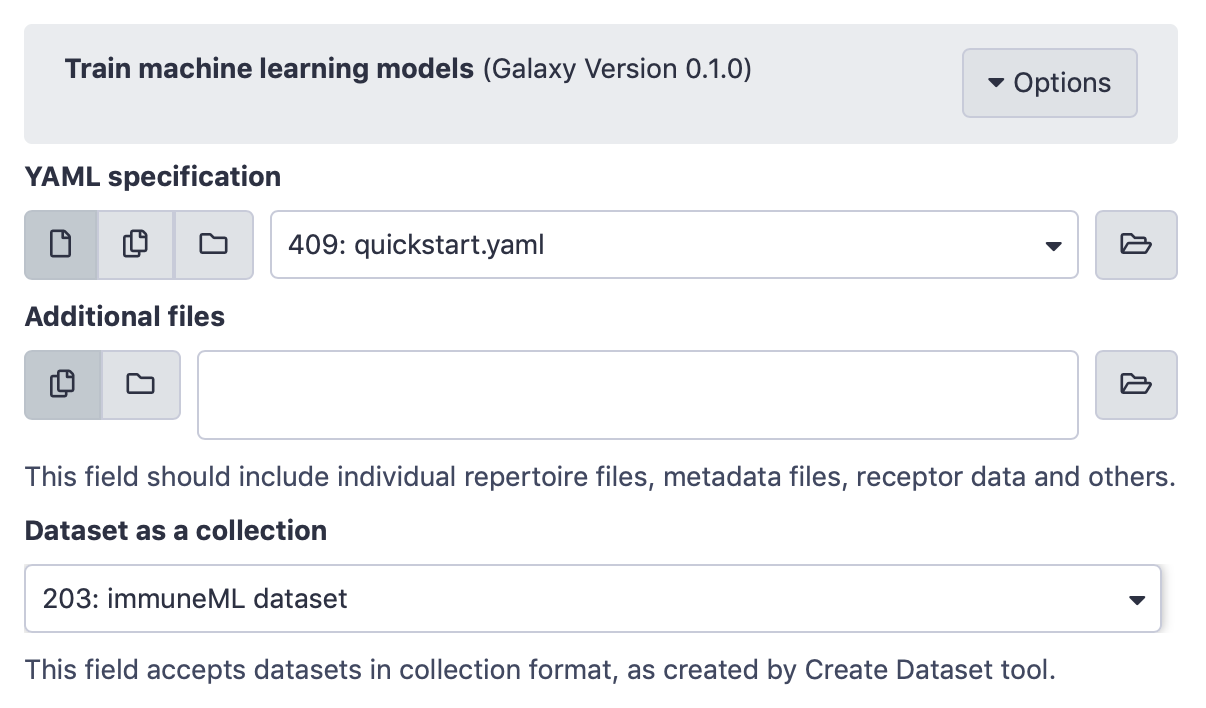Click the 'Galaxy Version 0.1.0' text
The height and width of the screenshot is (708, 1206).
pyautogui.click(x=617, y=70)
